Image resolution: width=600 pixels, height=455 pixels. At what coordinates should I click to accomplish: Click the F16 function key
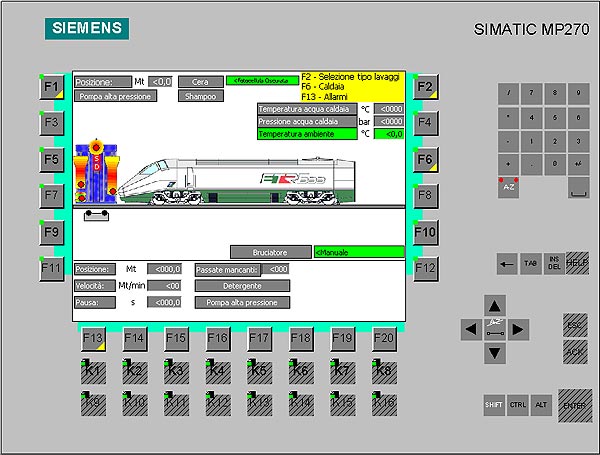coord(218,339)
